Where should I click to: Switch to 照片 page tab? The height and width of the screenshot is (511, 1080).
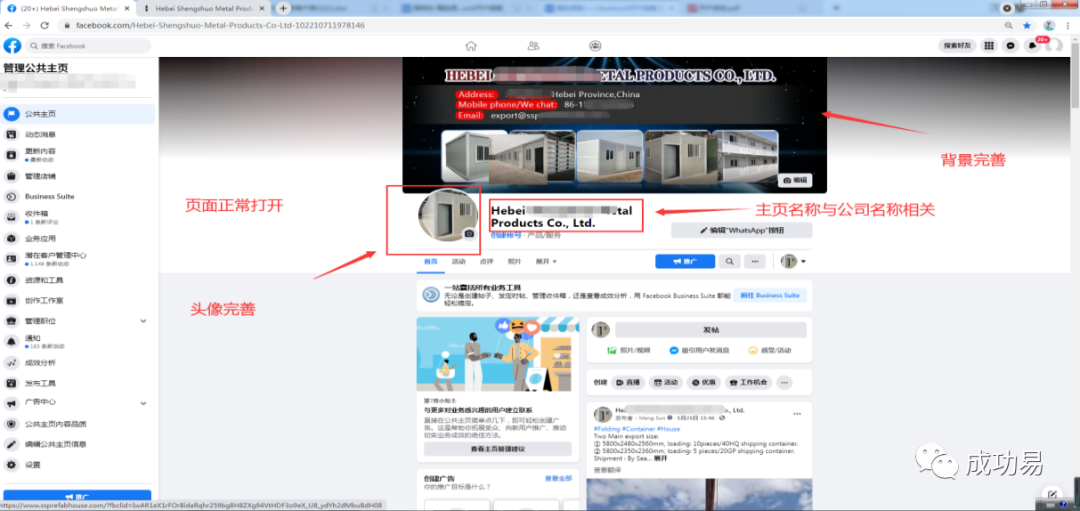pos(515,262)
